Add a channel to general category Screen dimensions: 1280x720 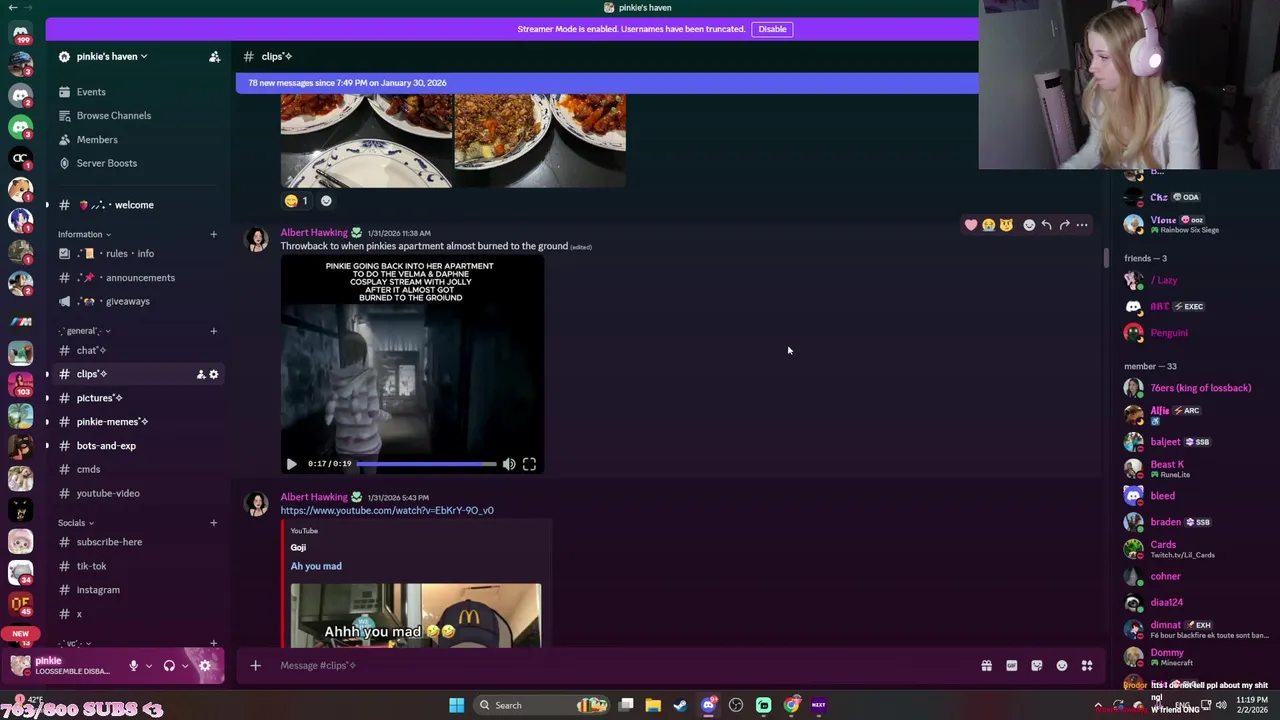213,331
